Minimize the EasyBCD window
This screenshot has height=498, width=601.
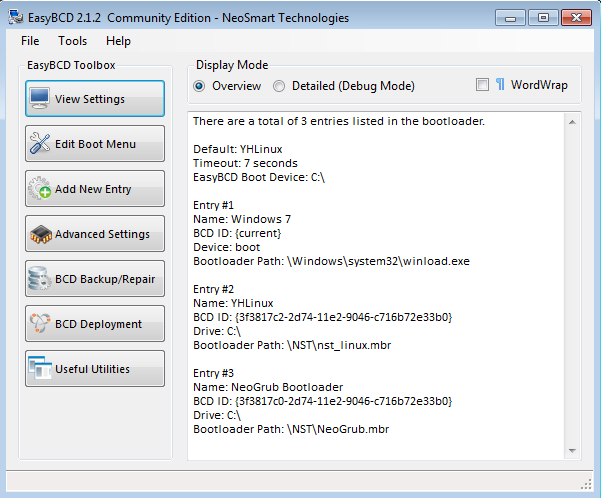[510, 18]
